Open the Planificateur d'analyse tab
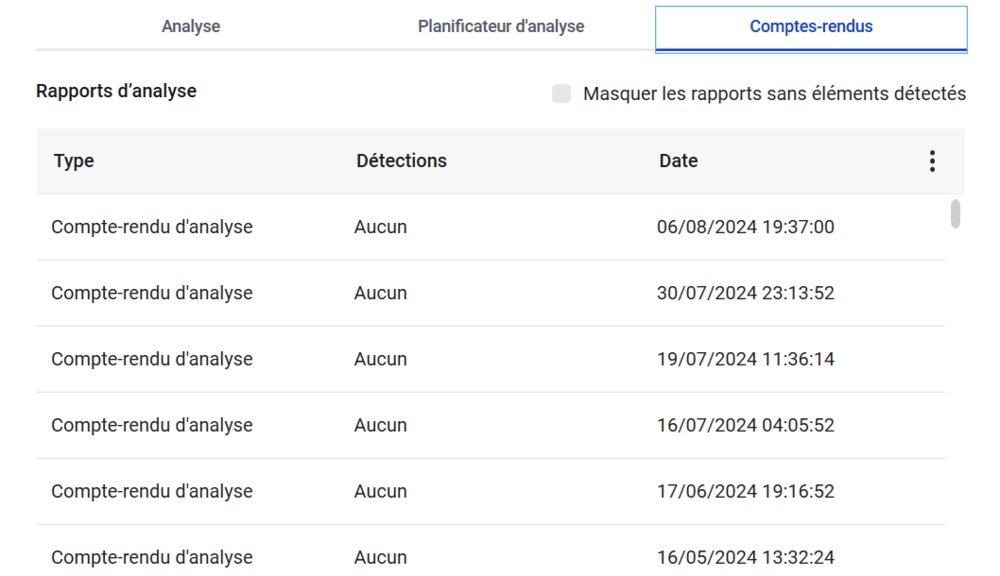Image resolution: width=1000 pixels, height=576 pixels. coord(501,27)
